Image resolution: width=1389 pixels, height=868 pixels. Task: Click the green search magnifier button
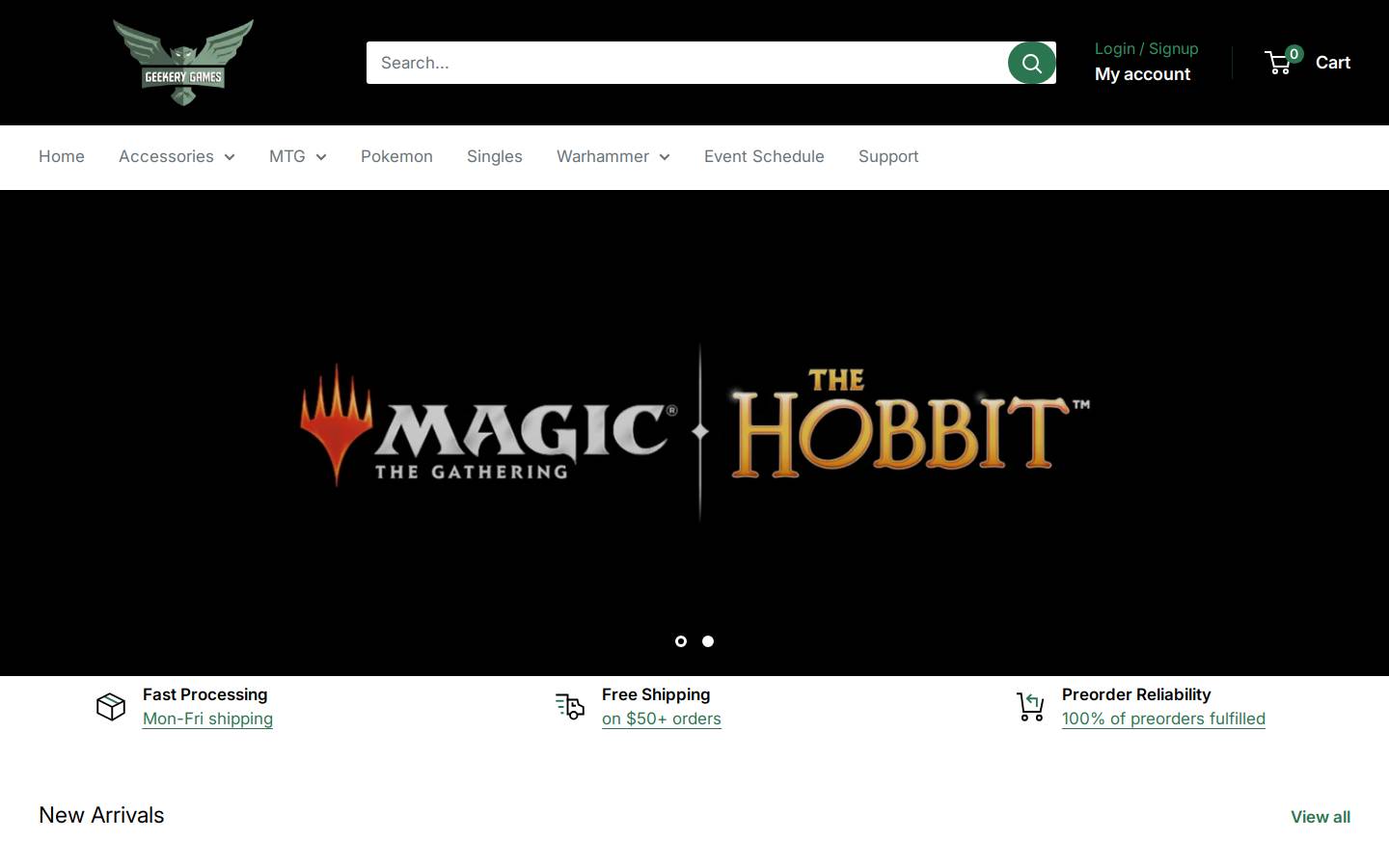click(x=1031, y=63)
